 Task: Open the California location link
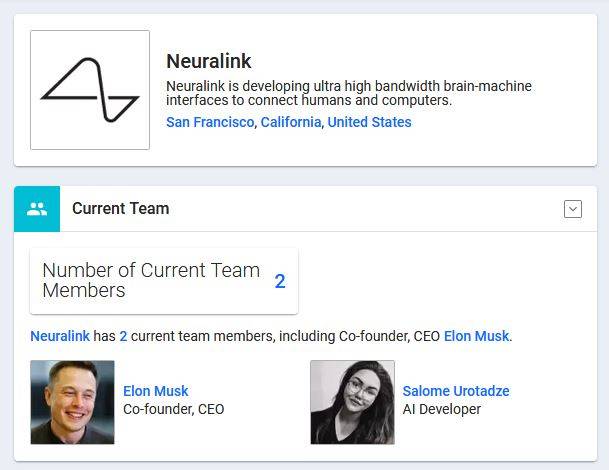pyautogui.click(x=291, y=122)
